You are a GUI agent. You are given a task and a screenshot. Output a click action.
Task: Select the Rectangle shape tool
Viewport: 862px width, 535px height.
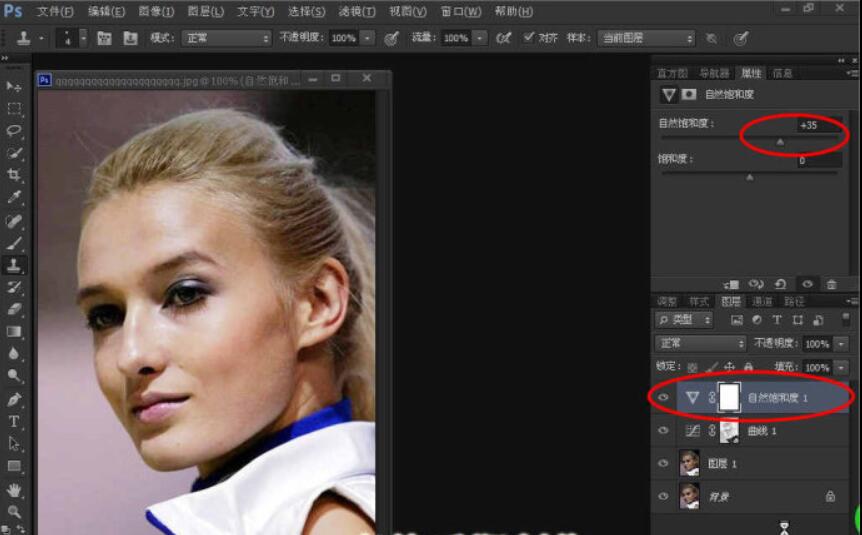click(14, 466)
